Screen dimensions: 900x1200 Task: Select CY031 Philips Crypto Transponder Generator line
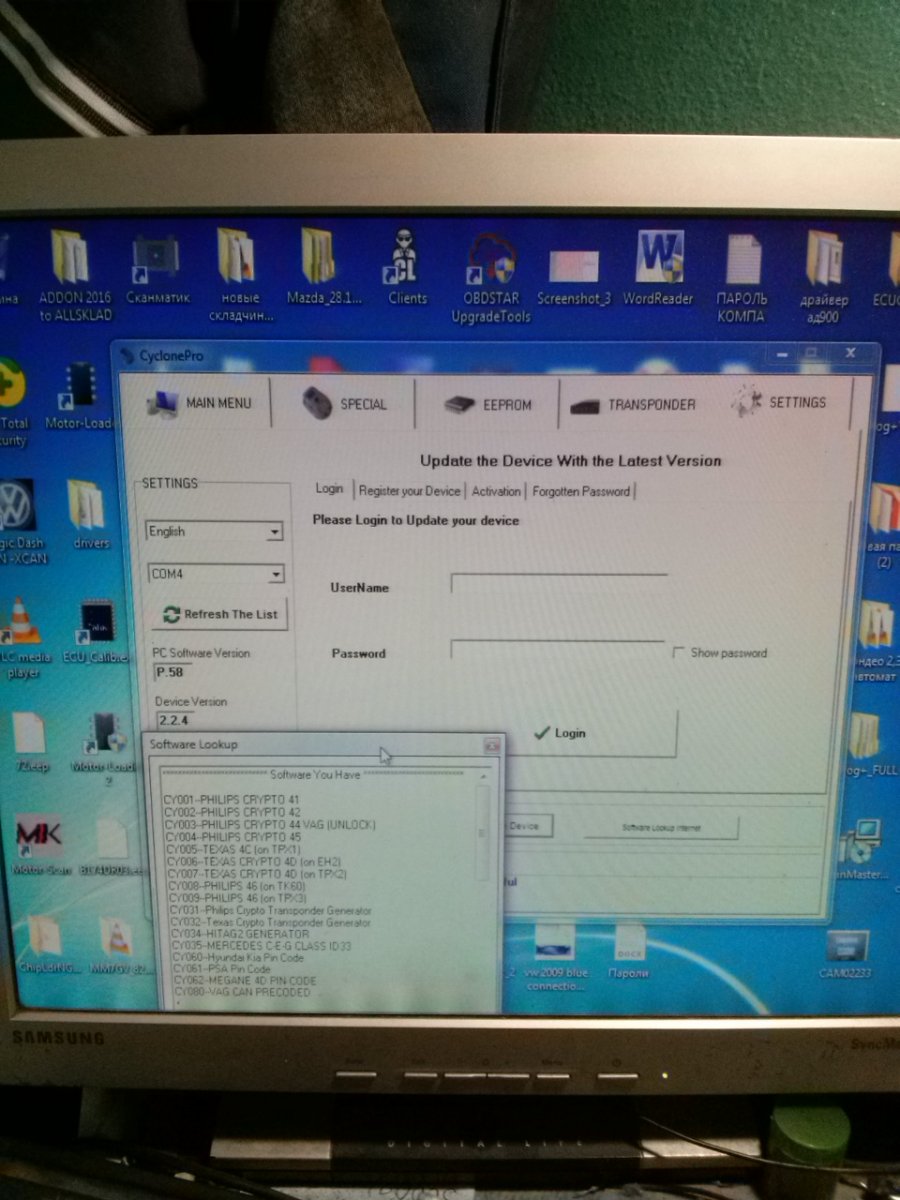[x=271, y=910]
